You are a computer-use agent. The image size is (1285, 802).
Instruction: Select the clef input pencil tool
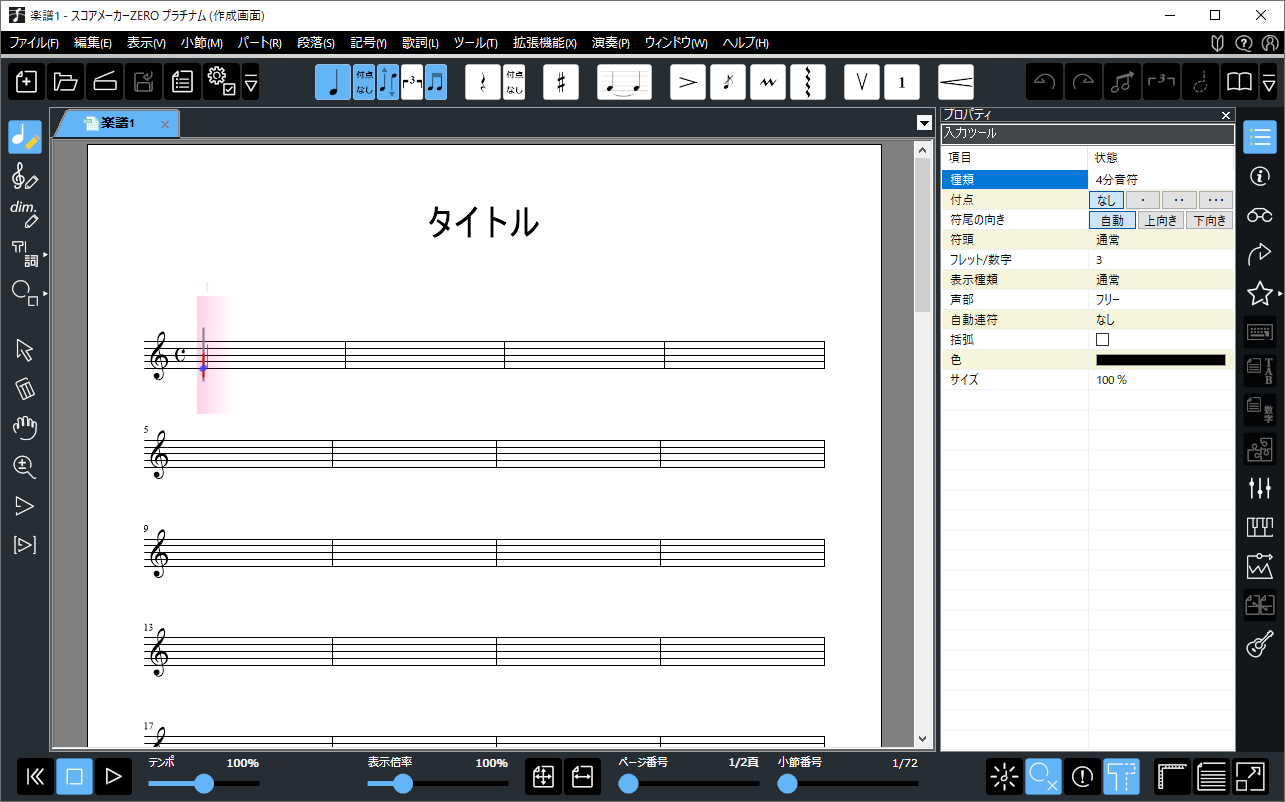tap(25, 177)
